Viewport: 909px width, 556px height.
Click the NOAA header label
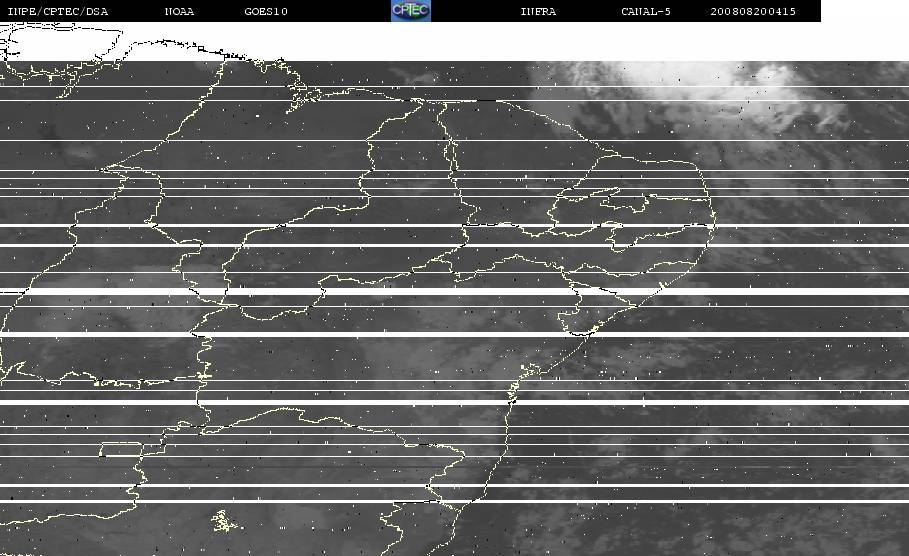pyautogui.click(x=179, y=11)
